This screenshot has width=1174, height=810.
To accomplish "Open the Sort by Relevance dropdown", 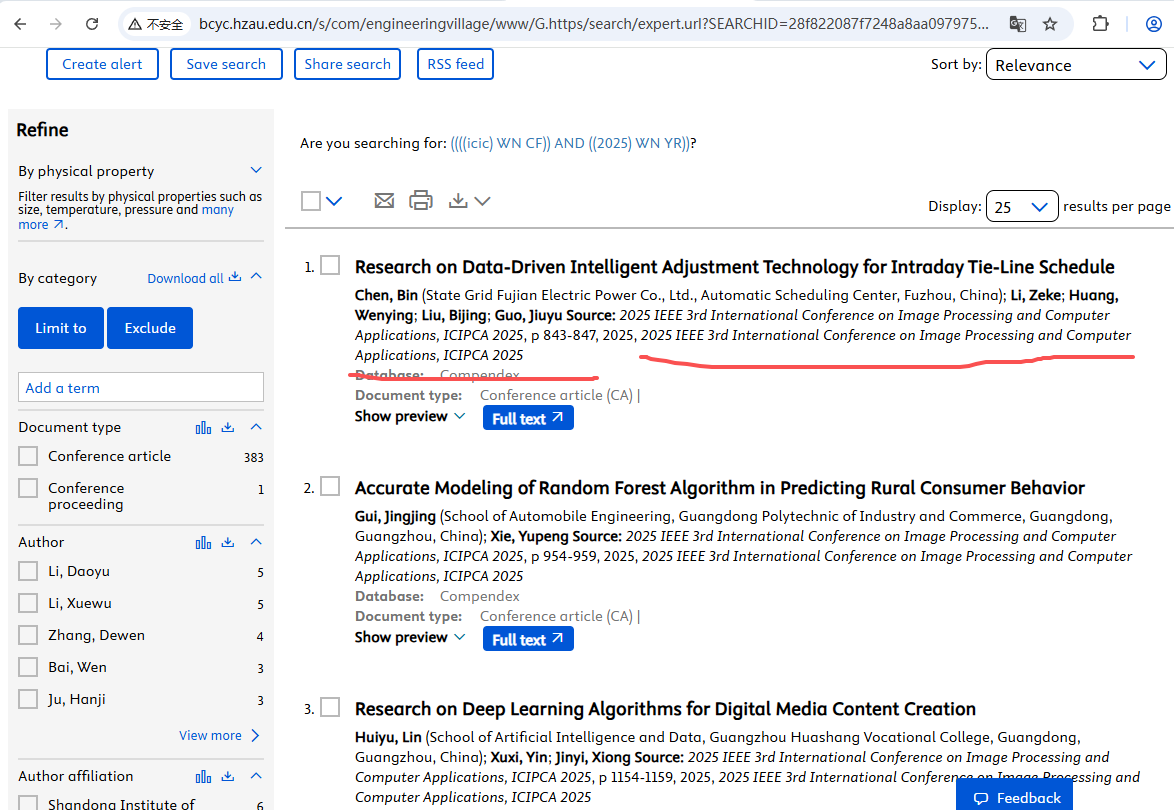I will 1075,65.
